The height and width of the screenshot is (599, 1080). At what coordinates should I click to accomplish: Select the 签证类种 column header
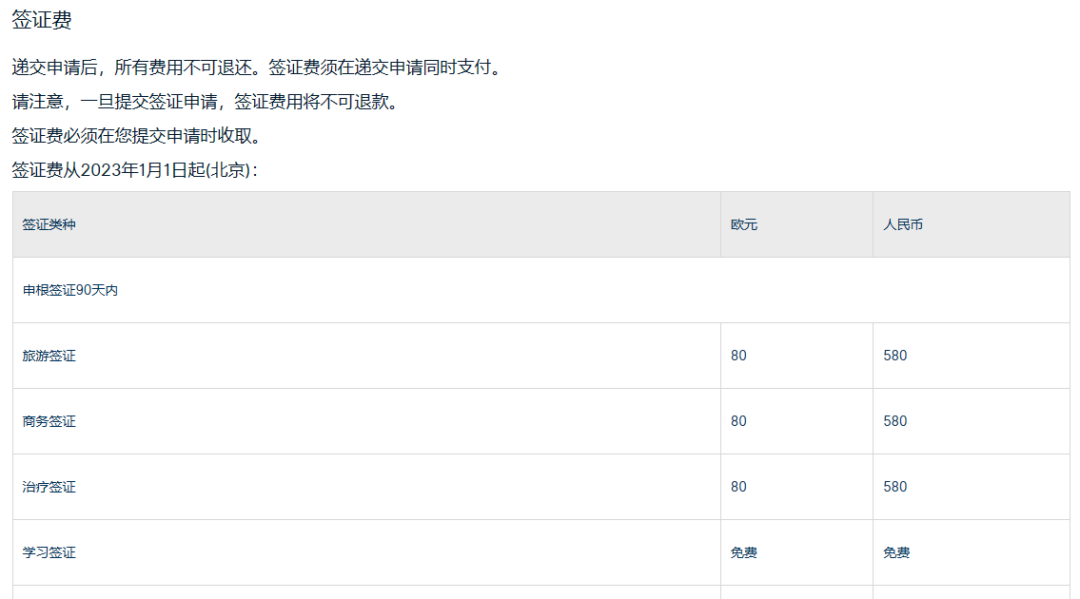[x=49, y=224]
